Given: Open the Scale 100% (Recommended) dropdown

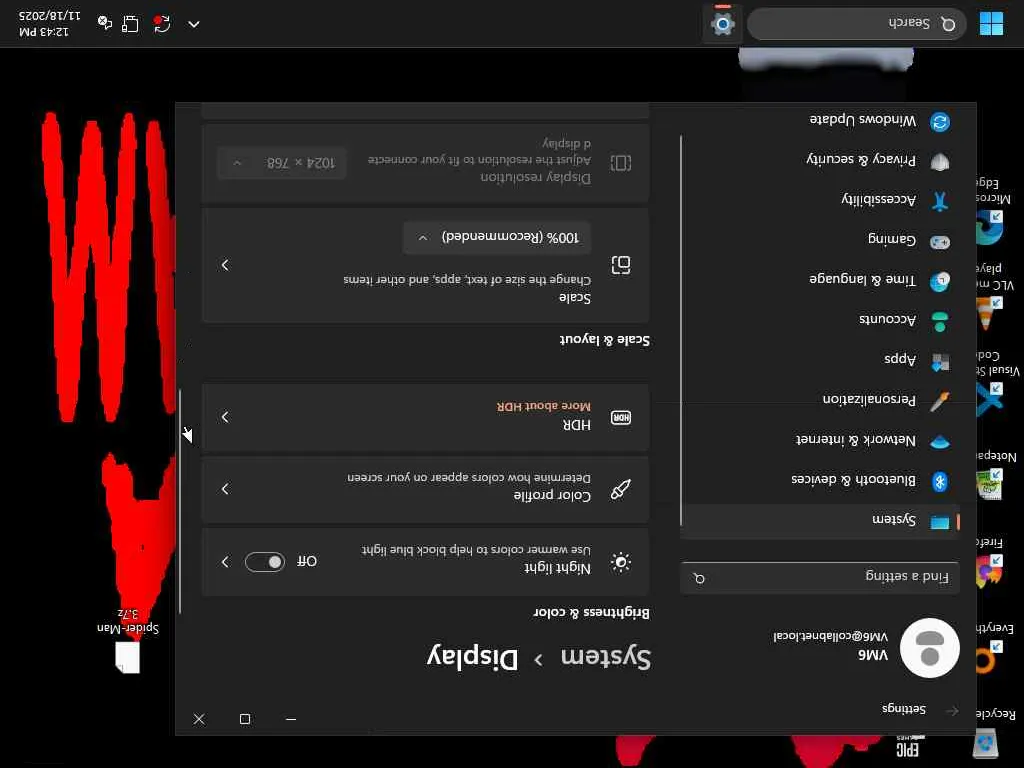Looking at the screenshot, I should click(x=497, y=237).
